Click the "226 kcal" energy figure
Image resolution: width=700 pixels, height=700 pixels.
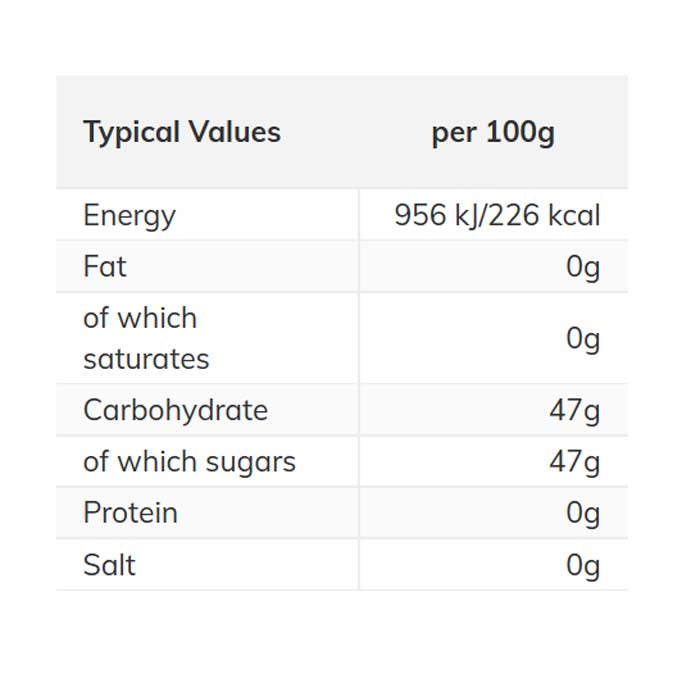coord(544,215)
